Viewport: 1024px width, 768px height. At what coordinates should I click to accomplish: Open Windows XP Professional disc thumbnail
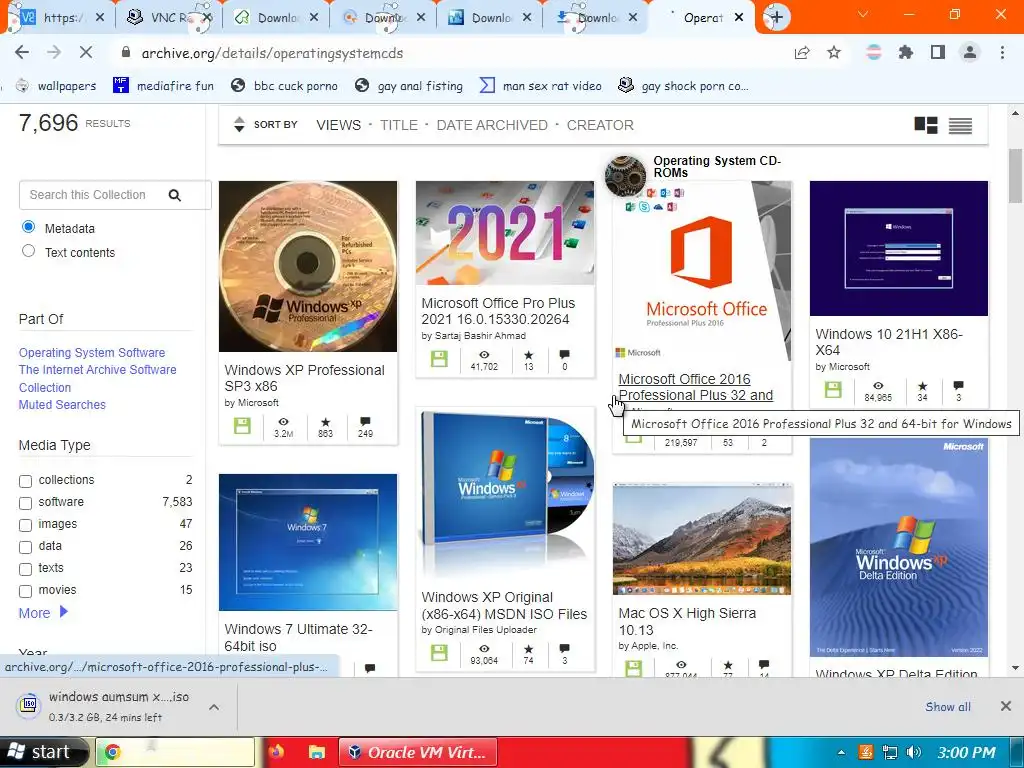click(x=308, y=266)
